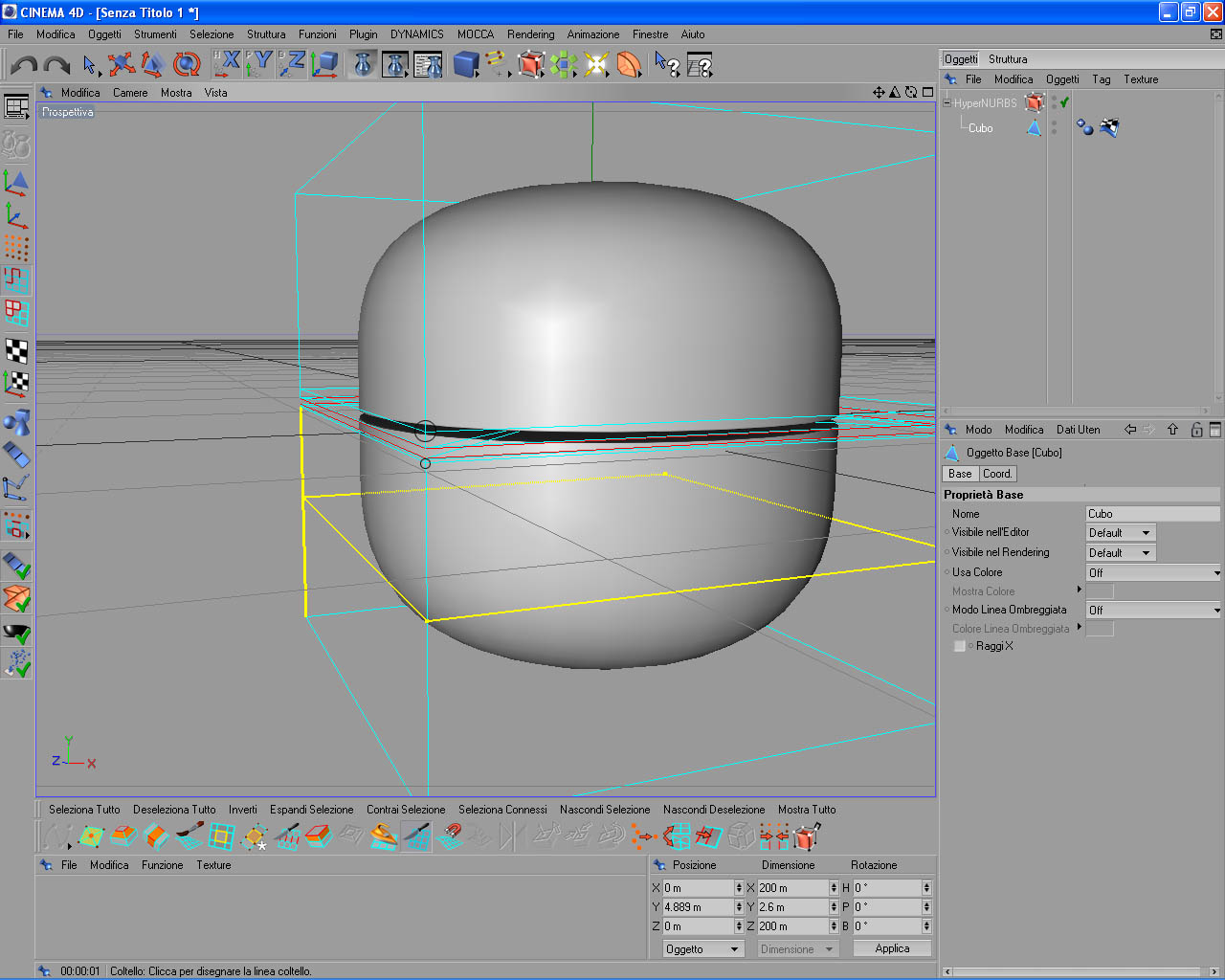Image resolution: width=1225 pixels, height=980 pixels.
Task: Select the Extrude tool icon
Action: [x=123, y=837]
